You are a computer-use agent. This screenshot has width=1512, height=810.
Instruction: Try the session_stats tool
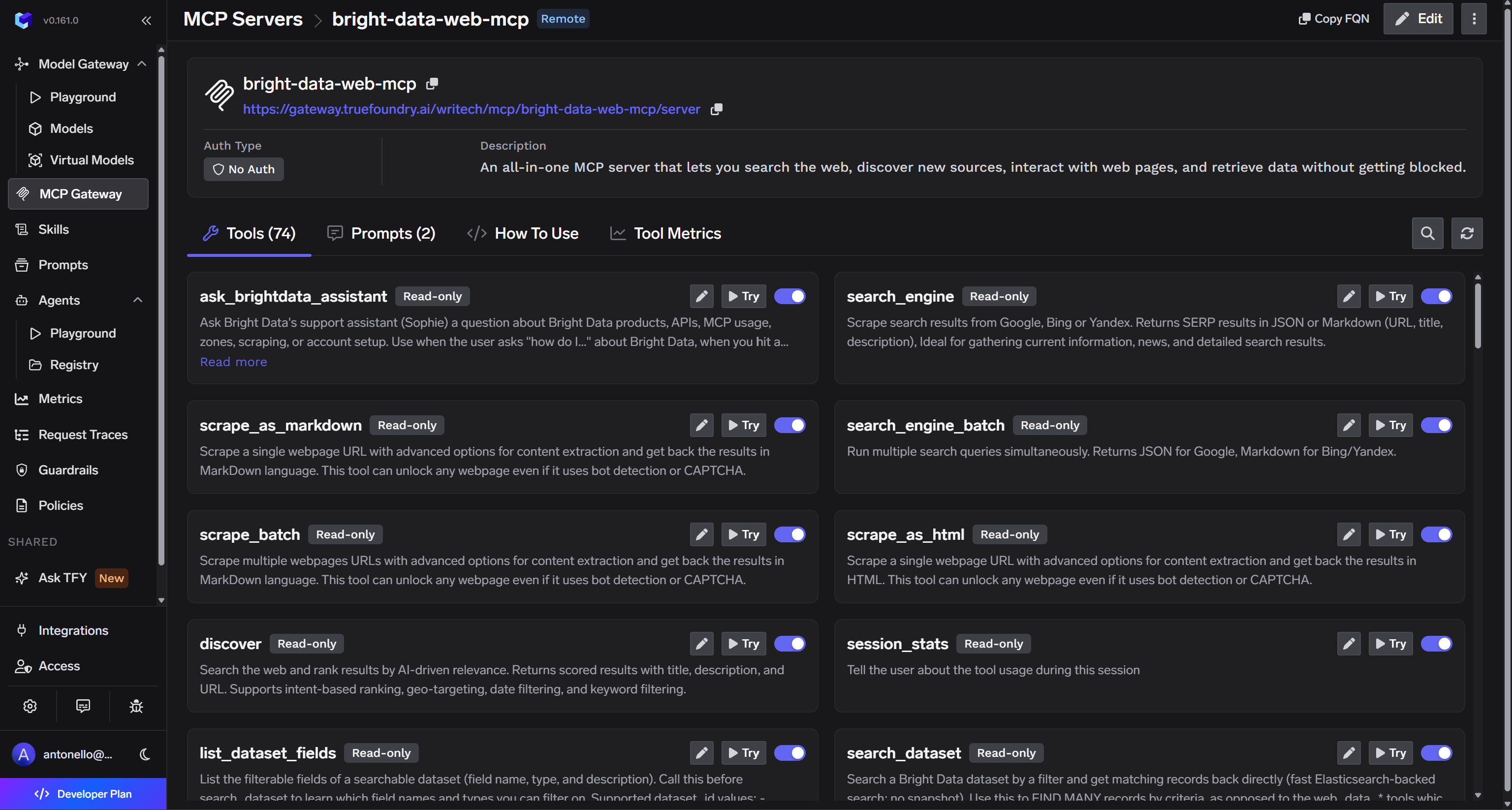(1390, 644)
